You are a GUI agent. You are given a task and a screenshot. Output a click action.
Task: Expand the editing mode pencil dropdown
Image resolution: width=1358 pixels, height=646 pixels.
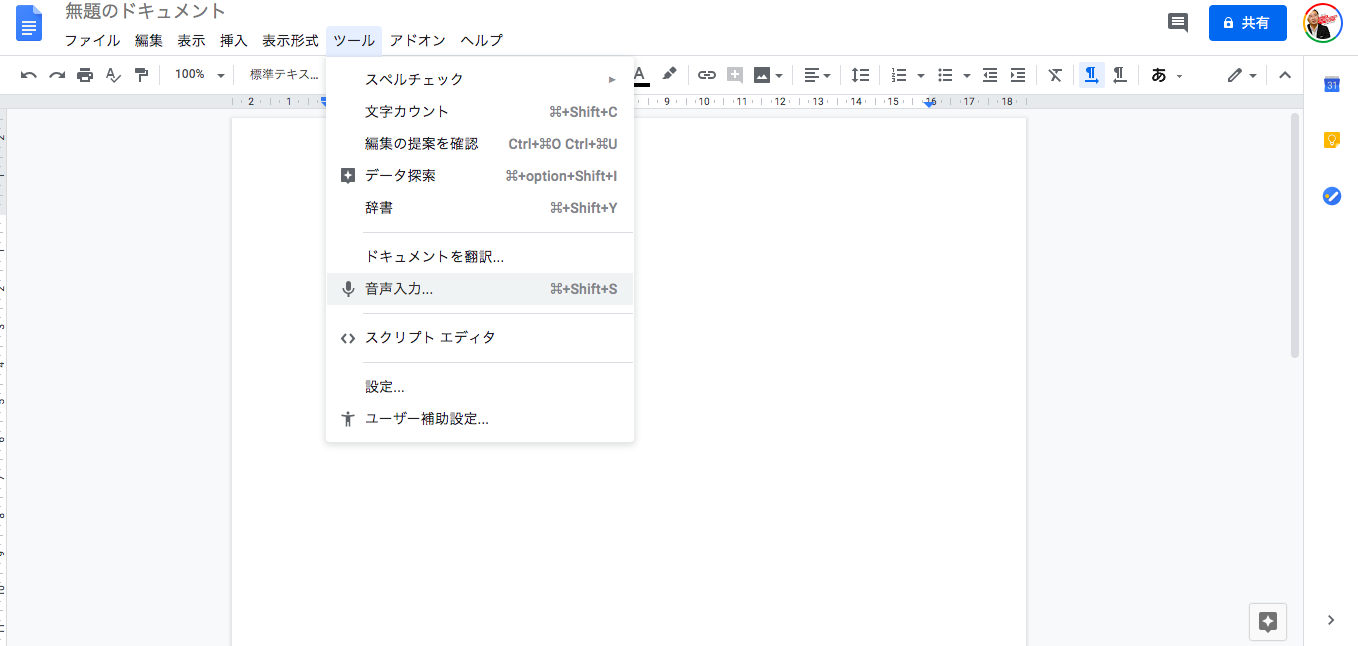tap(1242, 75)
